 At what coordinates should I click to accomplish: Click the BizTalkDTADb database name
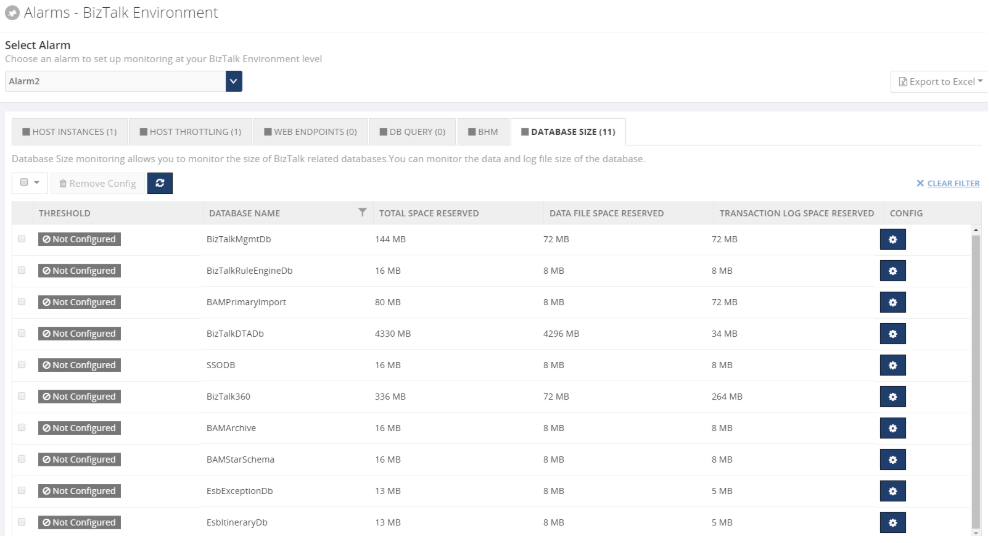(x=235, y=334)
